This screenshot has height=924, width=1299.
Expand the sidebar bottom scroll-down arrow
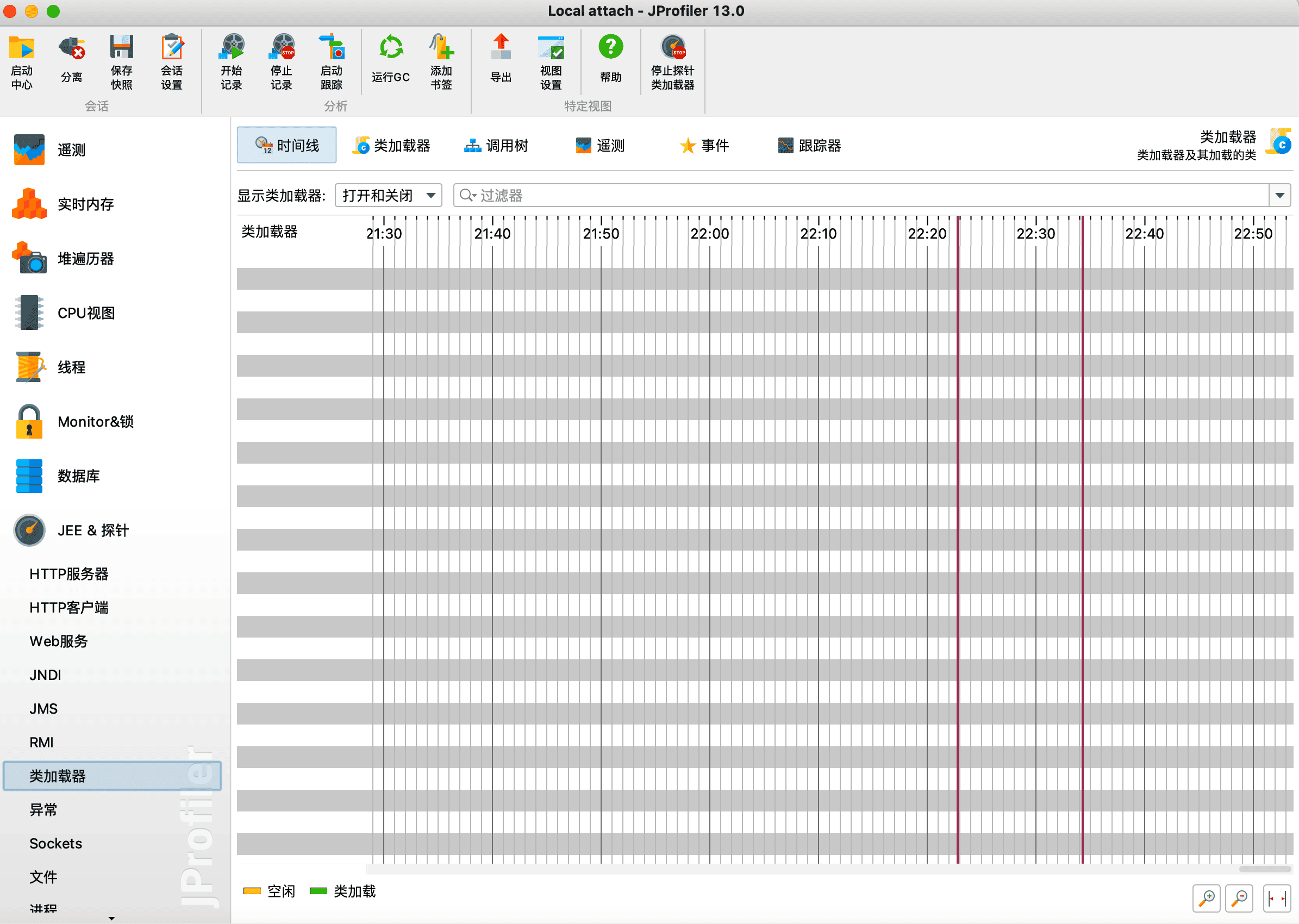pos(111,917)
